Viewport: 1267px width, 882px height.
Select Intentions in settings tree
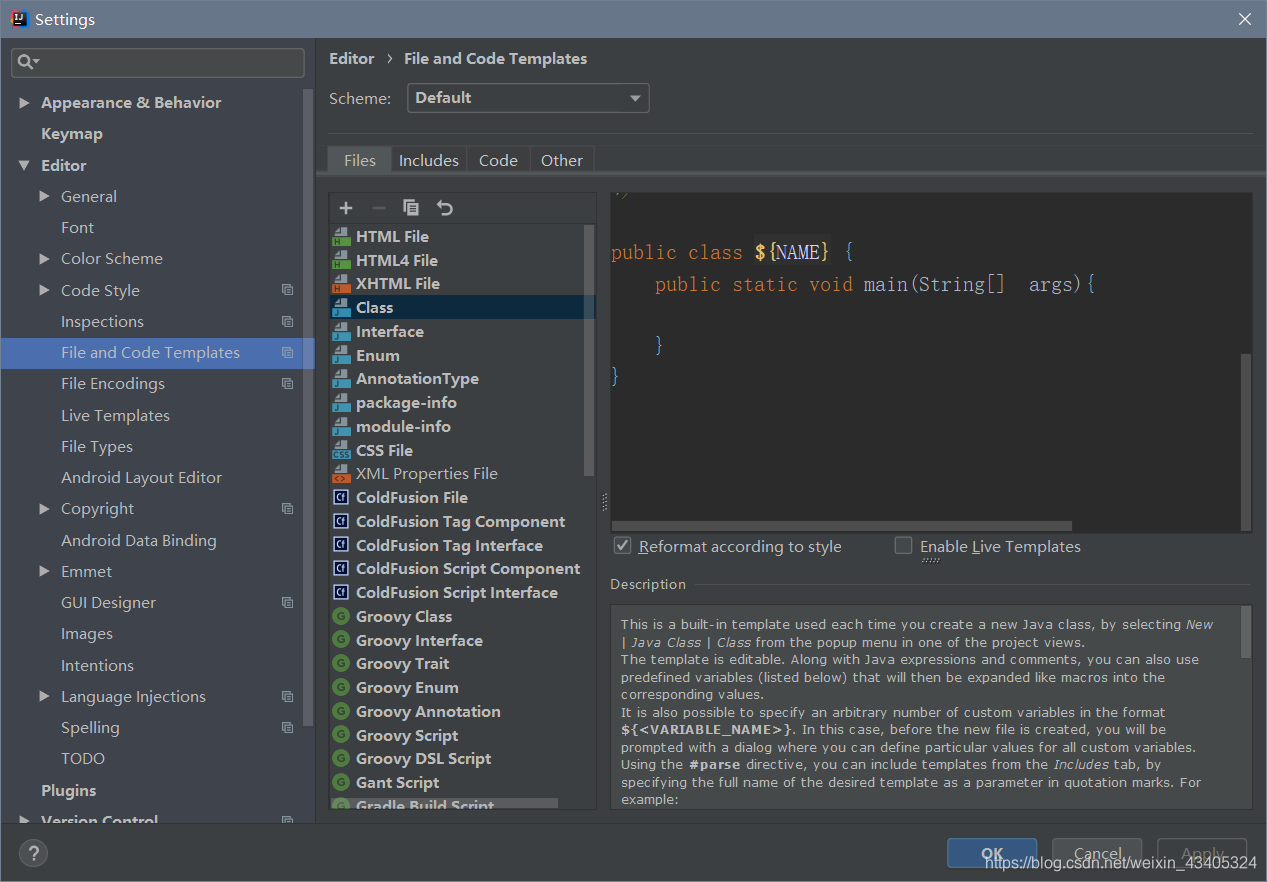coord(97,666)
